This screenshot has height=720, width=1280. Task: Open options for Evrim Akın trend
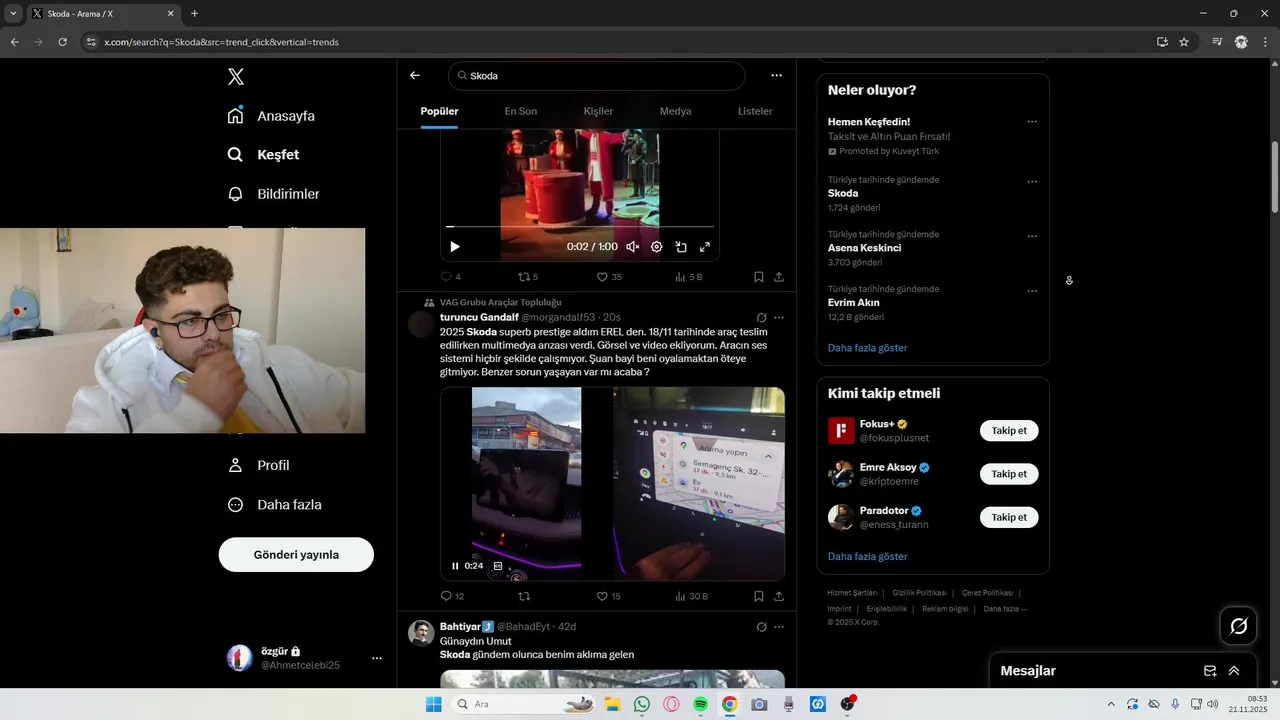point(1032,291)
